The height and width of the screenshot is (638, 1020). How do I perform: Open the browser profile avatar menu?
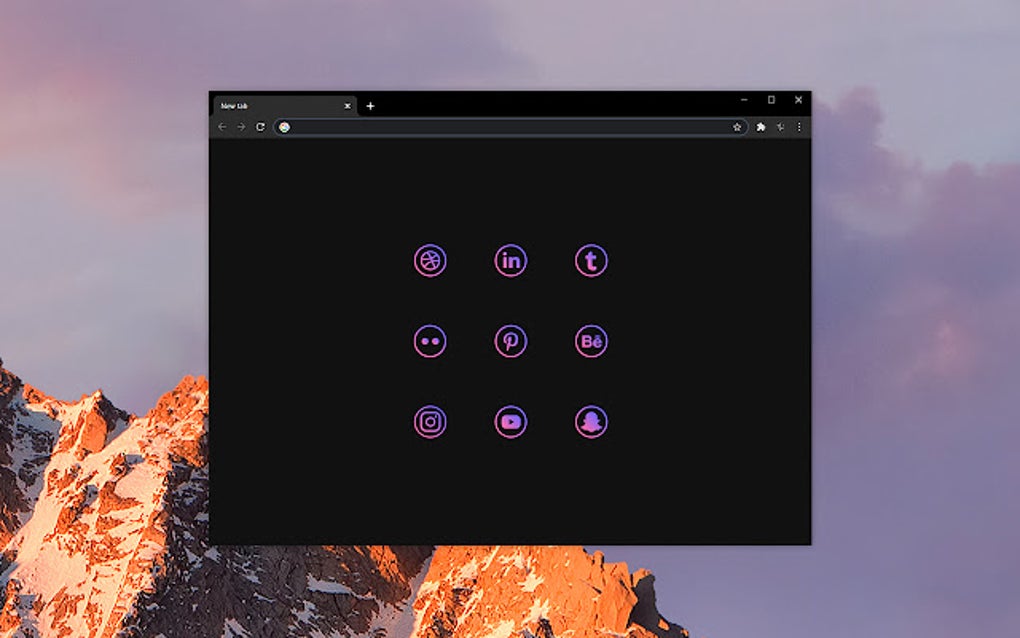(780, 128)
